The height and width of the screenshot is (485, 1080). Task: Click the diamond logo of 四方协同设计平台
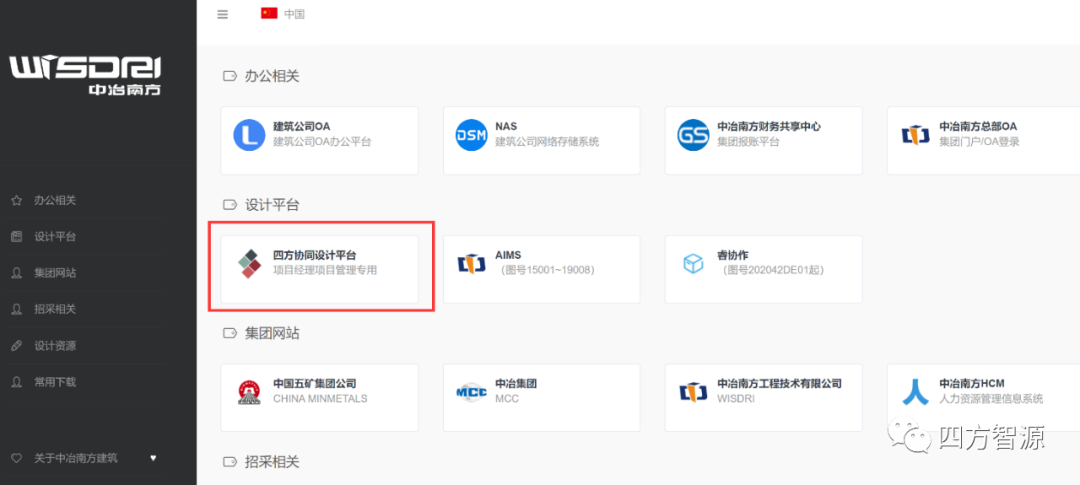coord(249,264)
